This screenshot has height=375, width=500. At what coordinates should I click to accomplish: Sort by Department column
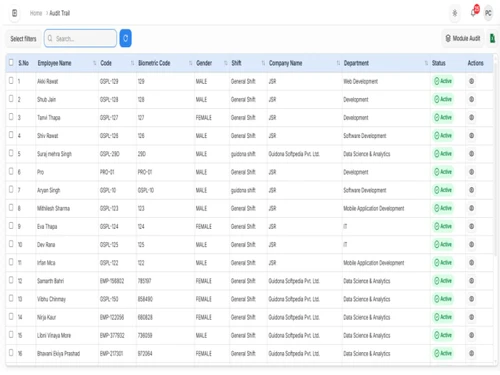click(x=426, y=63)
